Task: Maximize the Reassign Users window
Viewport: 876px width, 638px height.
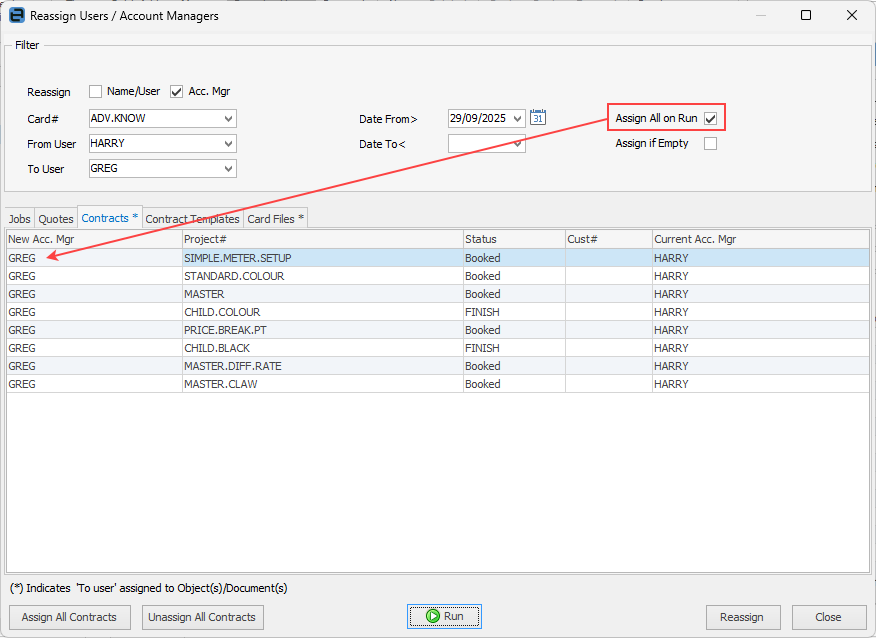Action: 806,16
